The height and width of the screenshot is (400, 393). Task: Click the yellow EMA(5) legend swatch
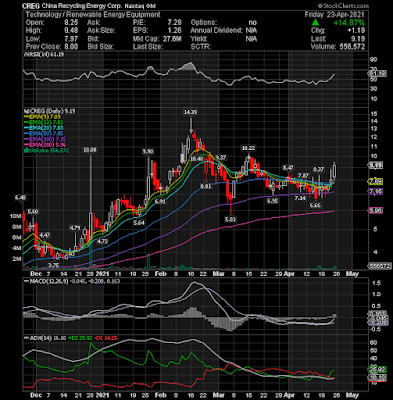pyautogui.click(x=25, y=117)
